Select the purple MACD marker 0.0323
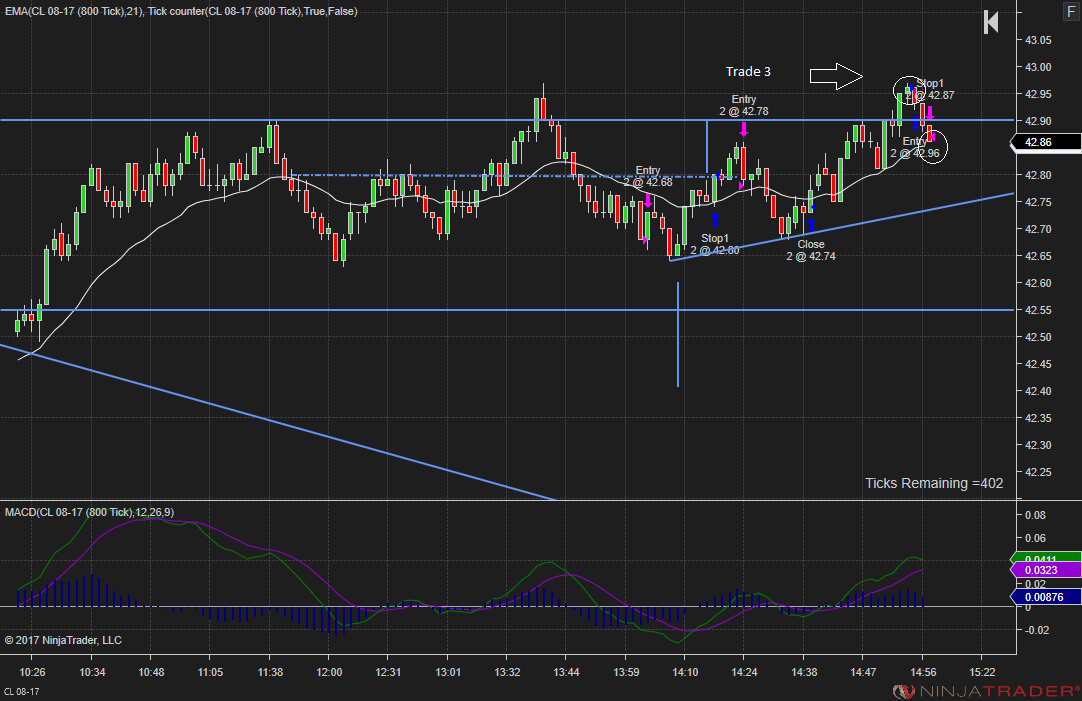This screenshot has height=701, width=1082. (x=1046, y=570)
